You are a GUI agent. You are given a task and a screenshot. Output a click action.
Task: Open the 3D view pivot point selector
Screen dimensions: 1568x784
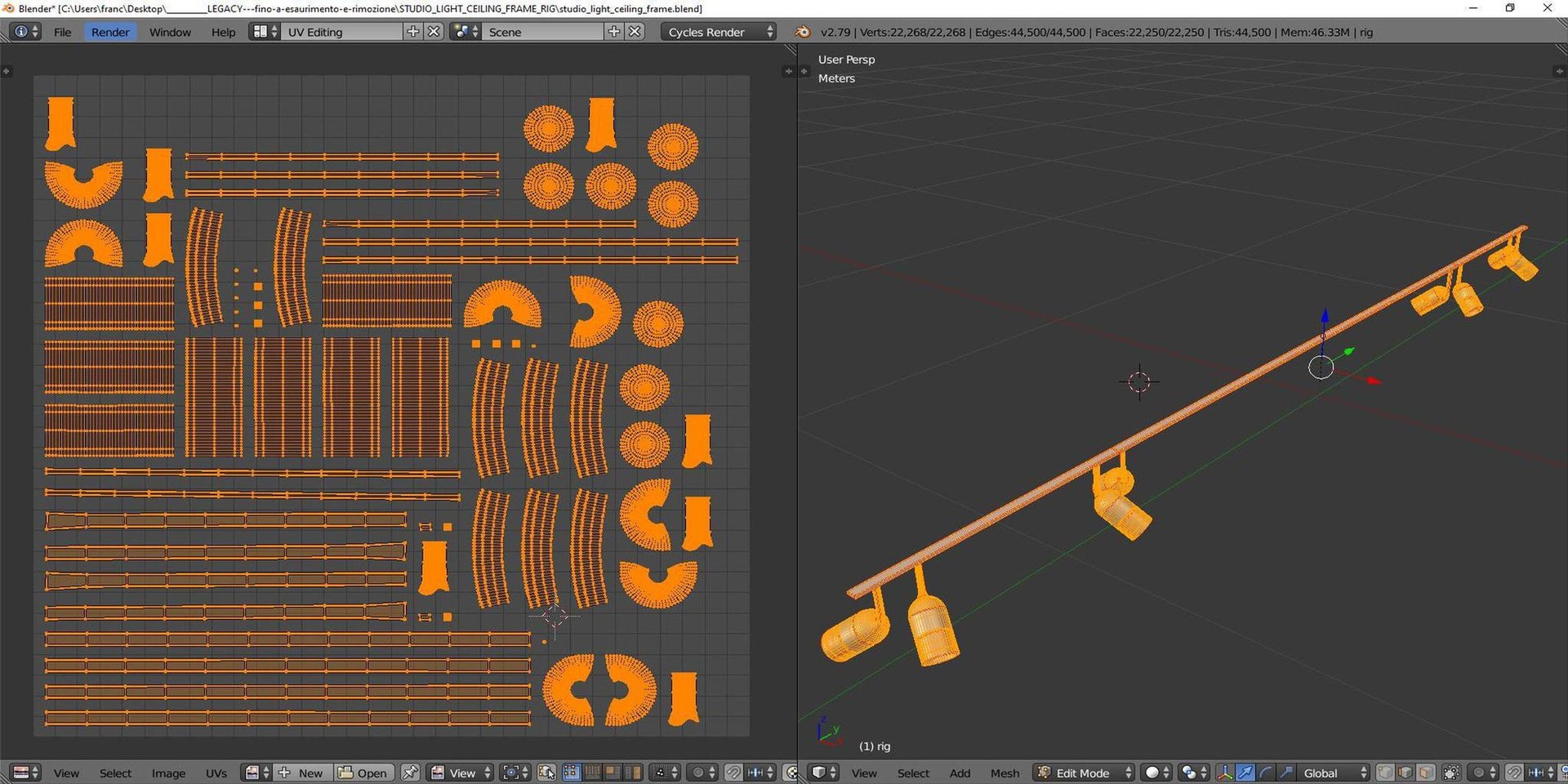1193,773
